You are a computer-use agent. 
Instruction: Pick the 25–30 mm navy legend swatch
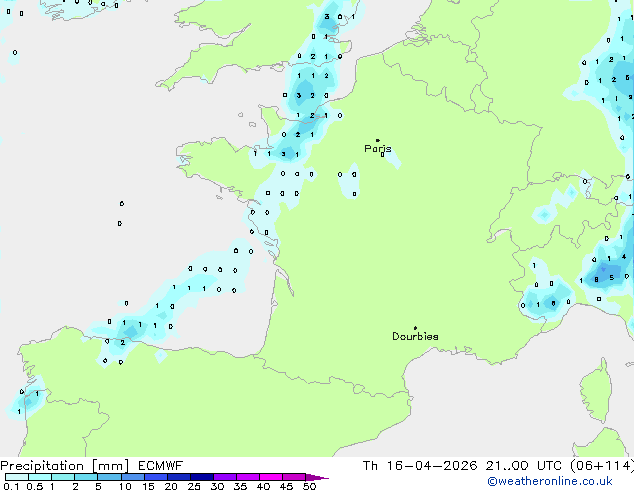pos(202,477)
